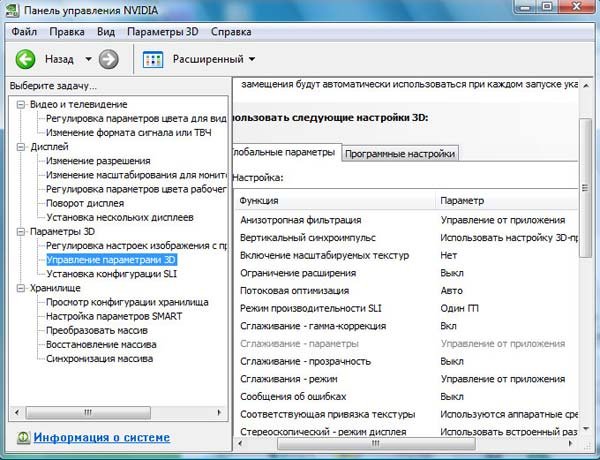Click the system information icon at bottom left

[22, 438]
